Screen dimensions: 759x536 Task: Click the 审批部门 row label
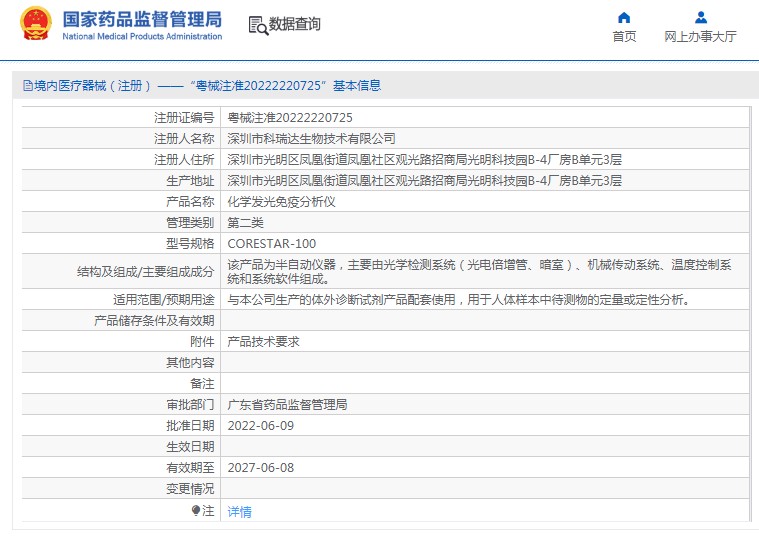190,405
